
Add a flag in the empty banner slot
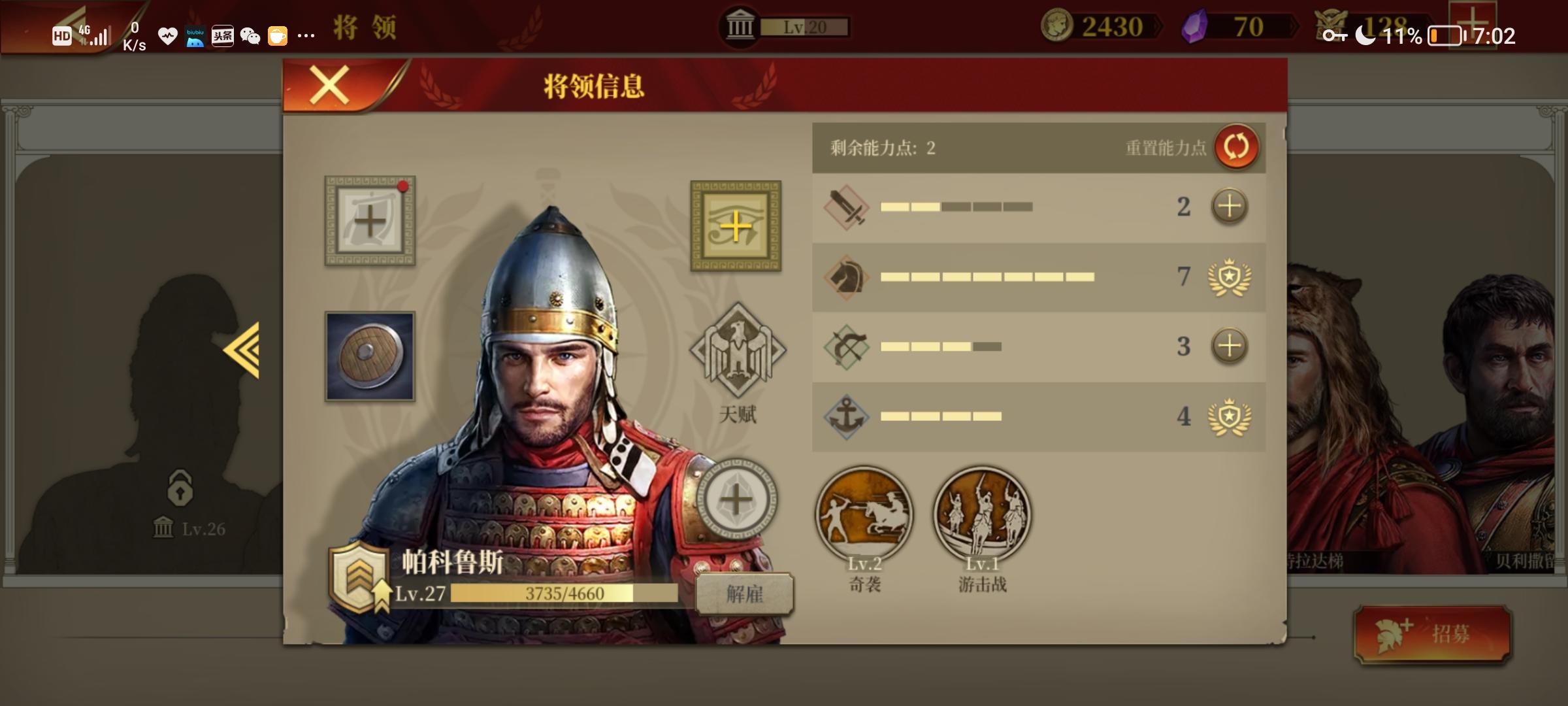[x=370, y=221]
